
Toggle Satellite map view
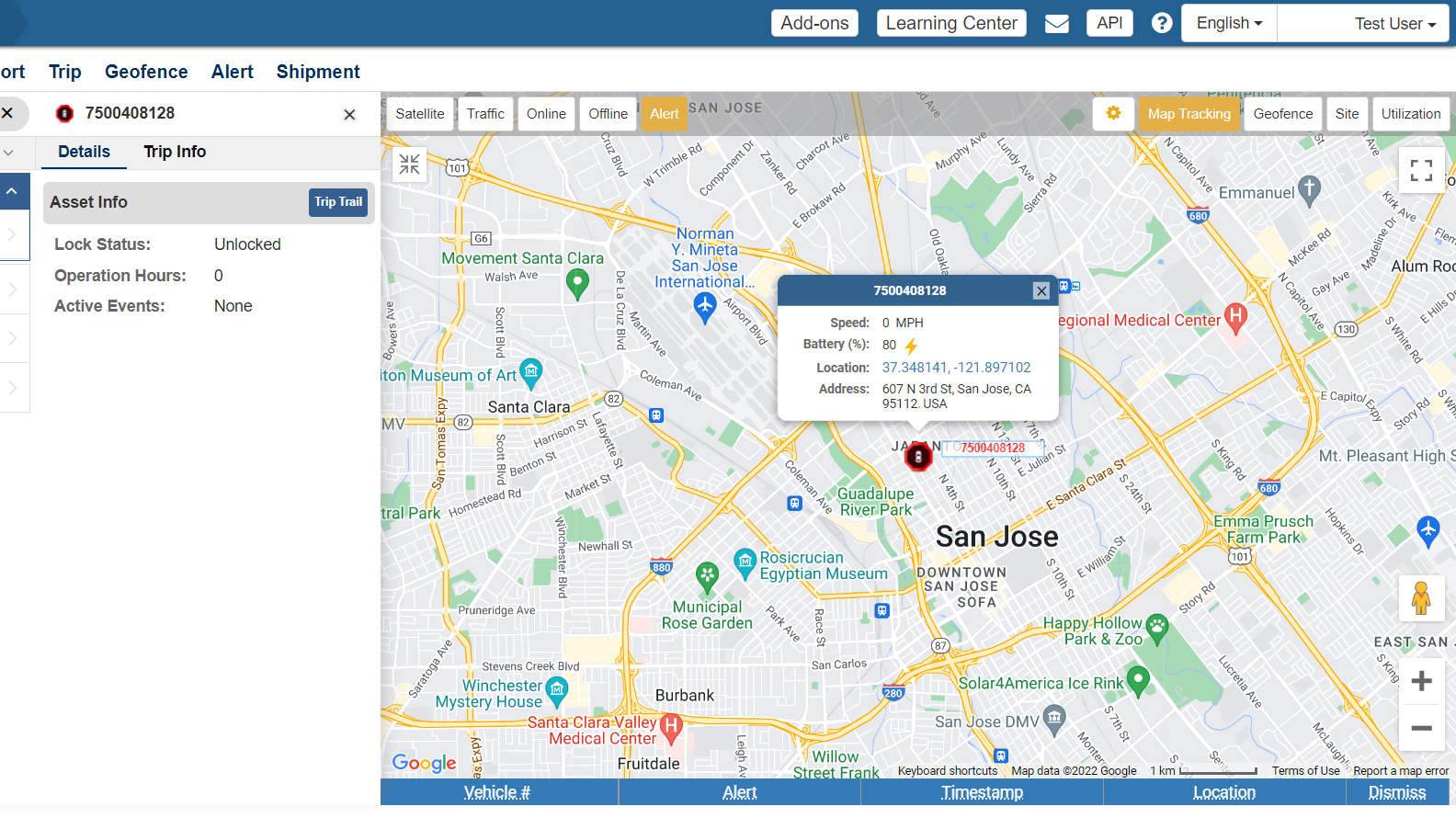(420, 114)
